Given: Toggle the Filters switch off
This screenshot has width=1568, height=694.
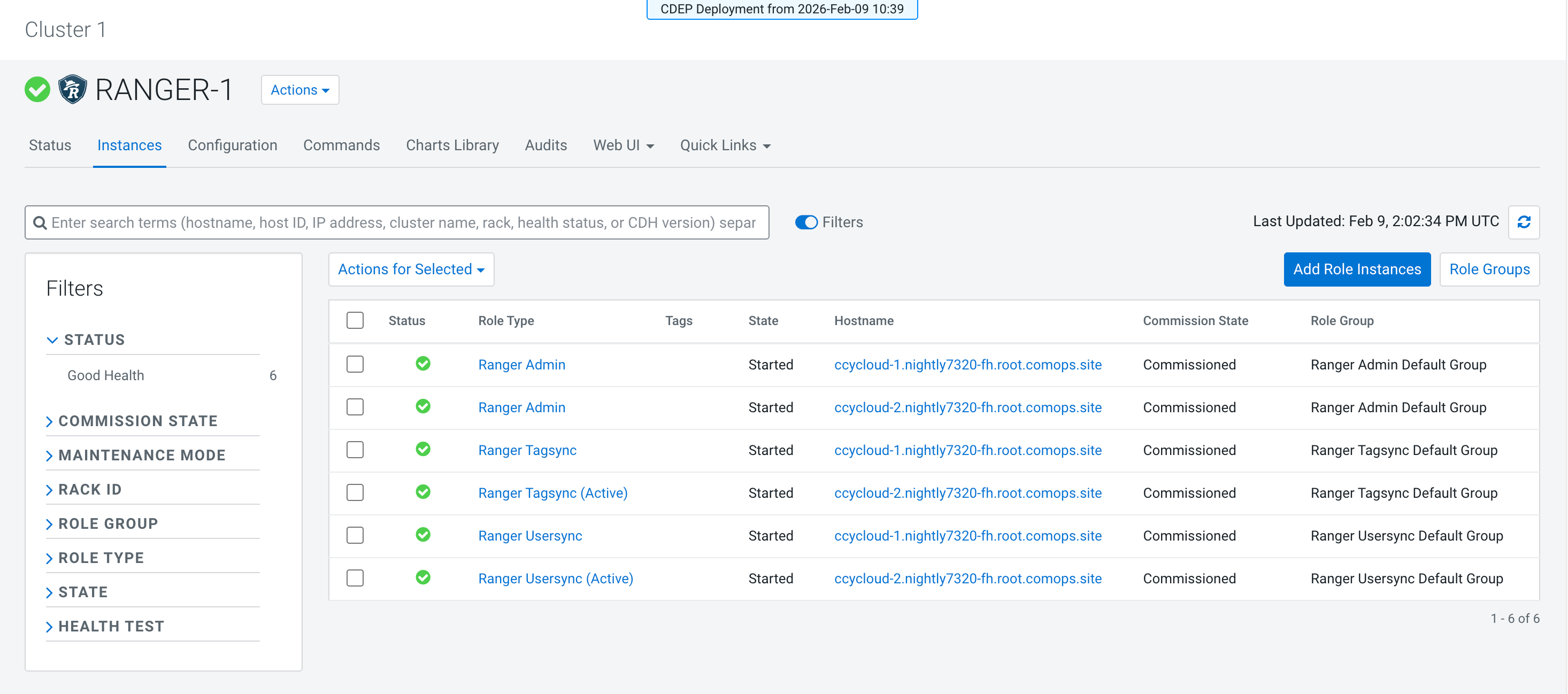Looking at the screenshot, I should click(806, 222).
